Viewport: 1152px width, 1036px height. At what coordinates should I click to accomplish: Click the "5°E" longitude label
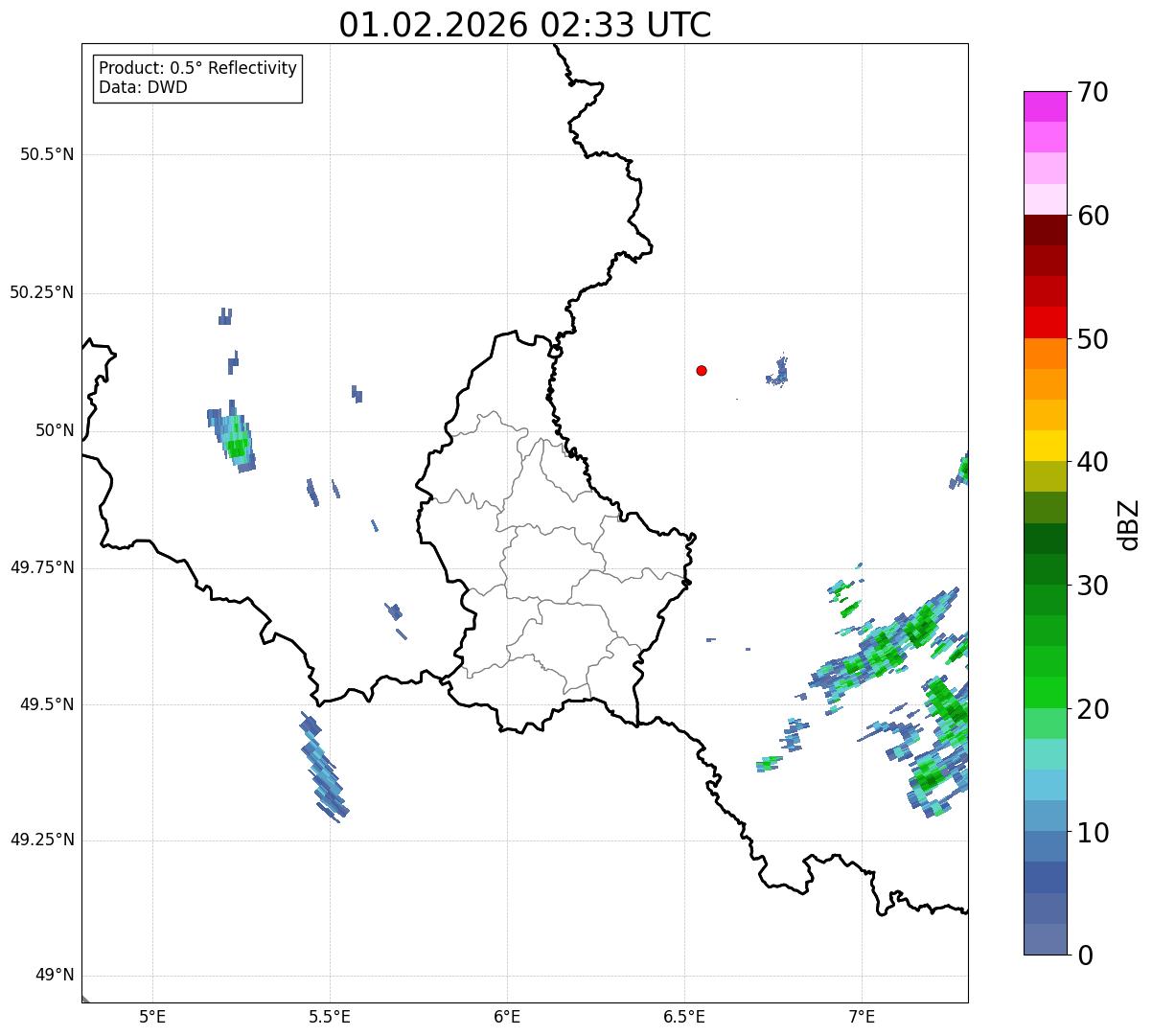point(152,1016)
